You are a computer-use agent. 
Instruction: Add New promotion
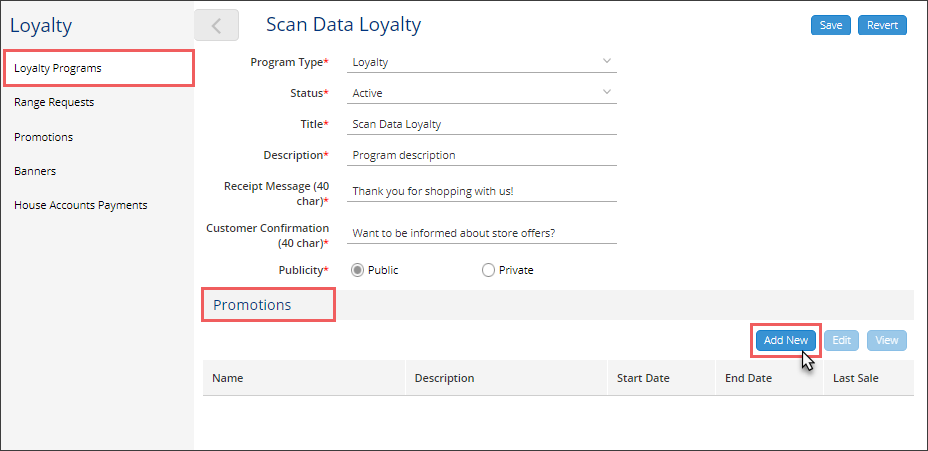pyautogui.click(x=786, y=340)
